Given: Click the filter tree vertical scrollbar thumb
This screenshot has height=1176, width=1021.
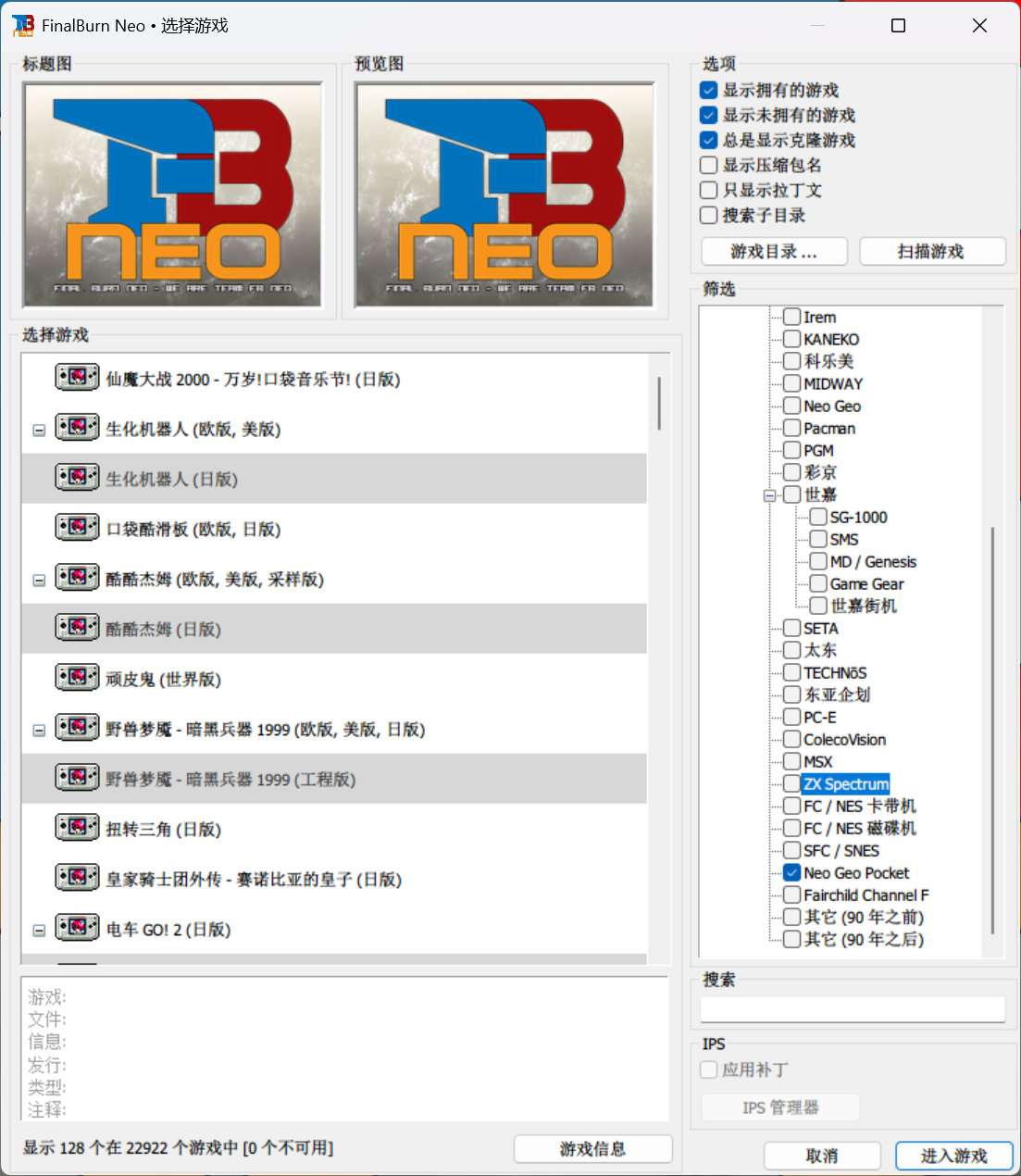Looking at the screenshot, I should click(992, 730).
